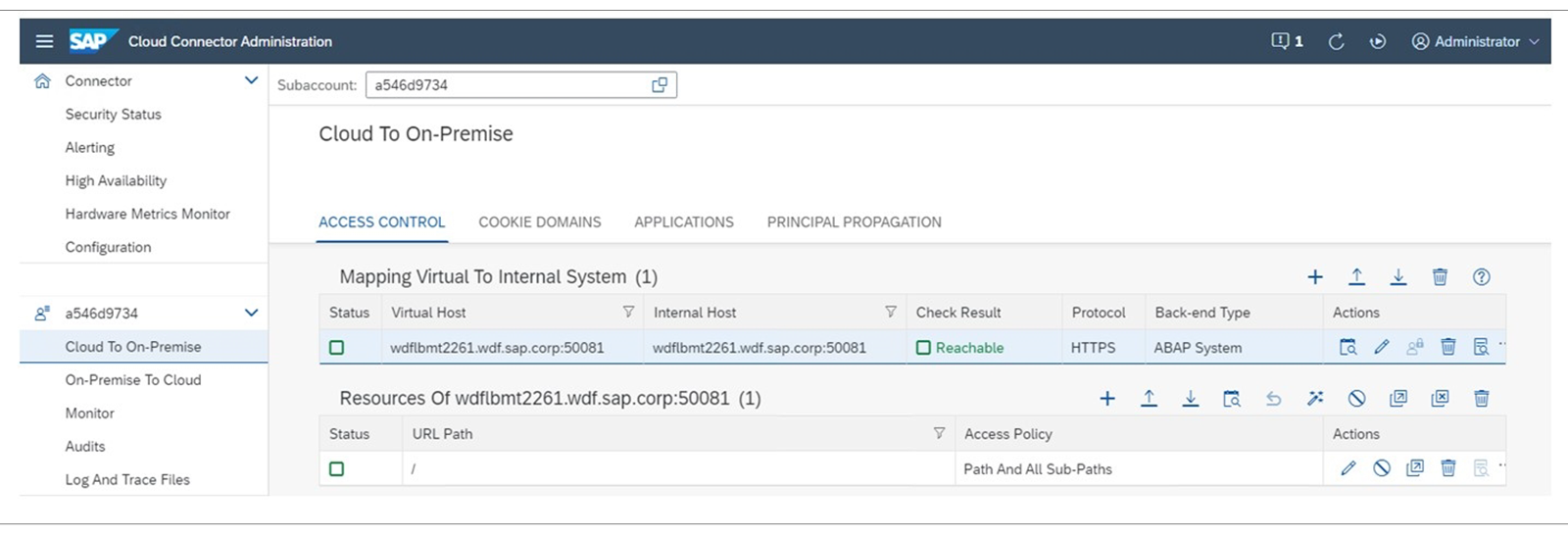
Task: Export resources via download icon
Action: pyautogui.click(x=1191, y=399)
